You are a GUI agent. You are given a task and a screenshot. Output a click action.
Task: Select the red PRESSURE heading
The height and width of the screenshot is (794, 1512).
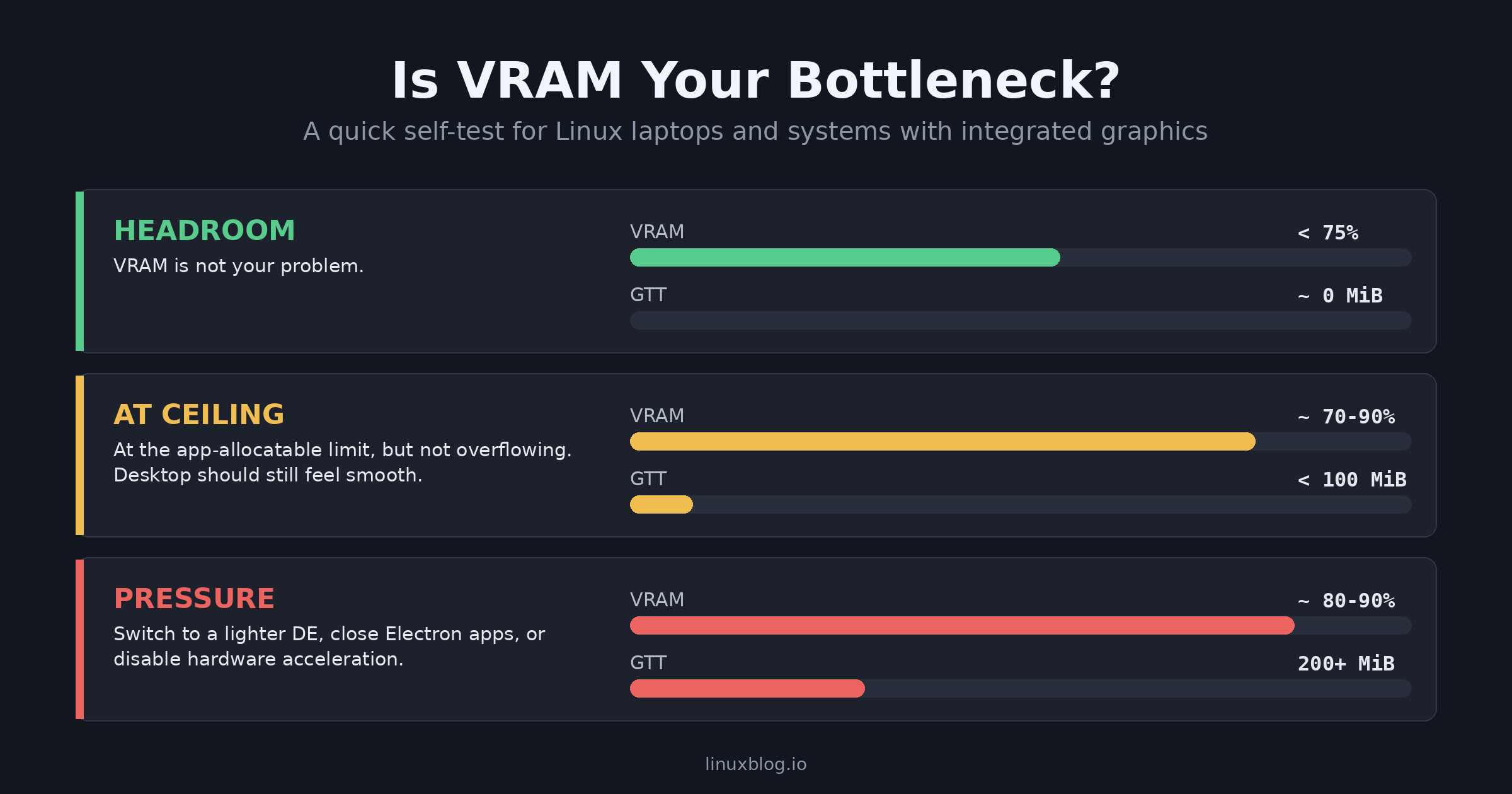[194, 599]
